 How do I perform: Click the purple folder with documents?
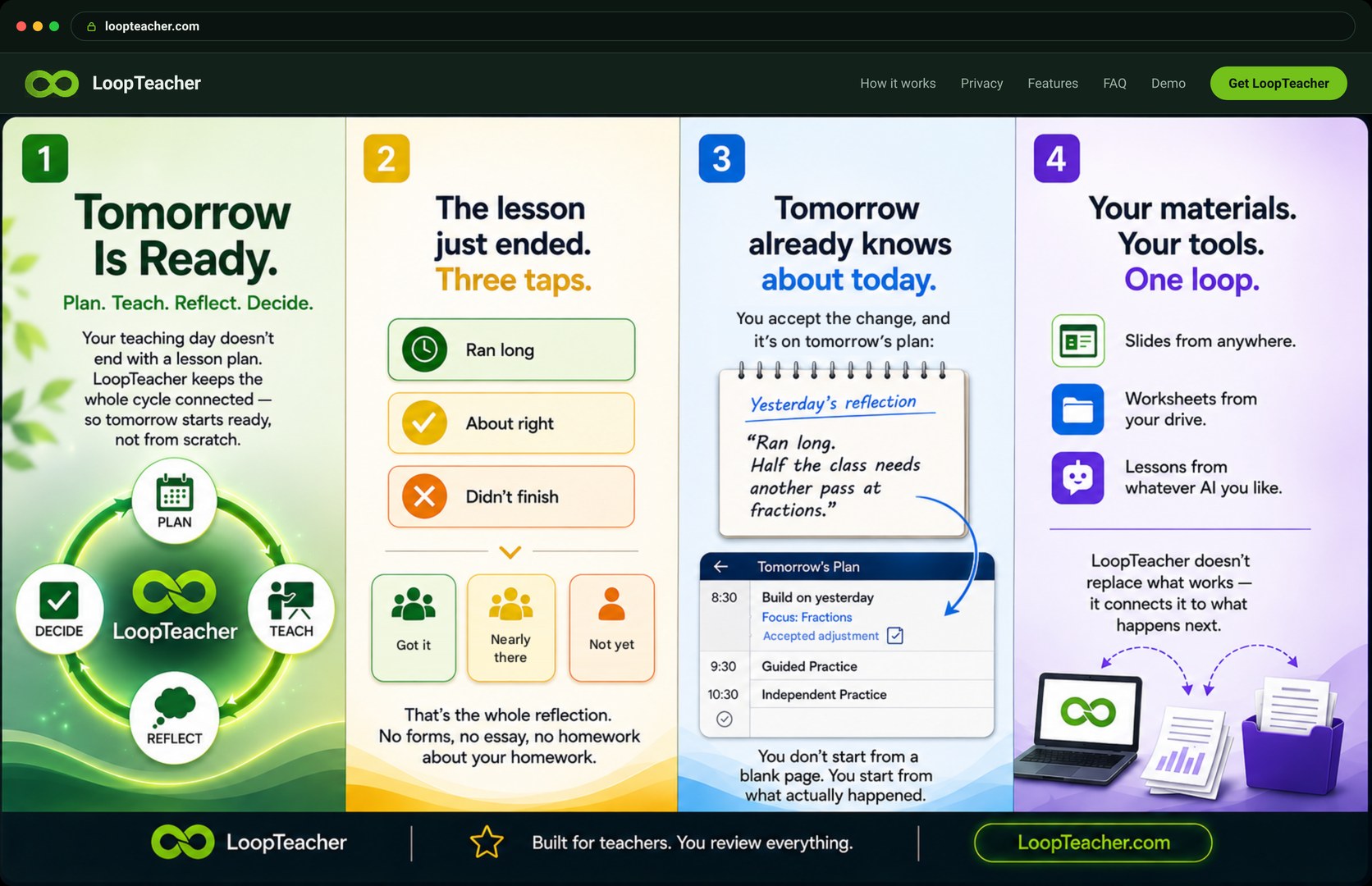coord(1294,734)
